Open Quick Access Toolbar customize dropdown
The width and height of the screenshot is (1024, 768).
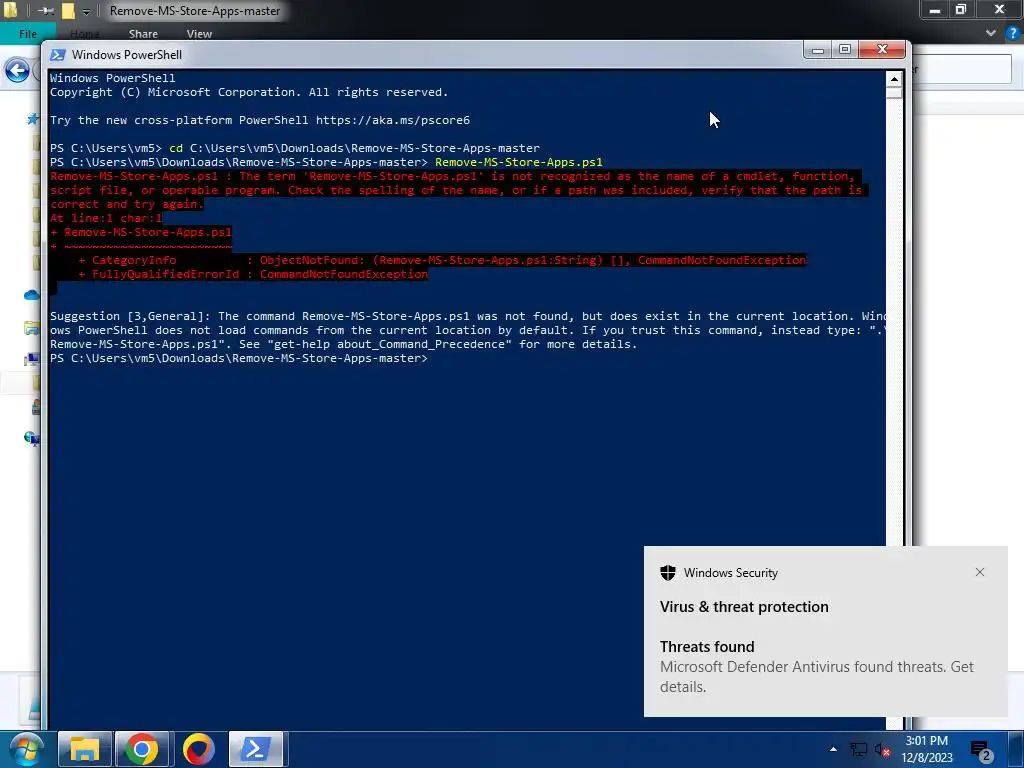[x=86, y=11]
